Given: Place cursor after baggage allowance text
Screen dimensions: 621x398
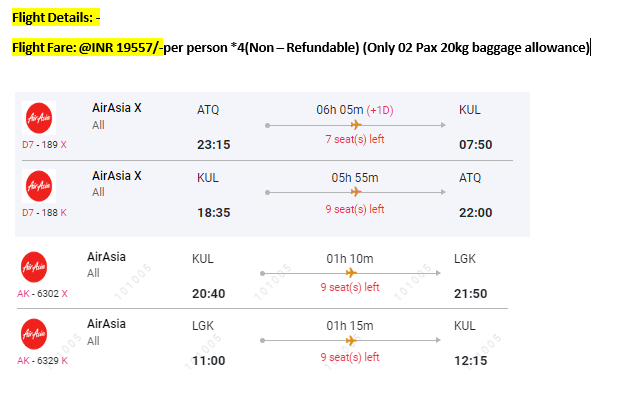Looking at the screenshot, I should click(590, 47).
